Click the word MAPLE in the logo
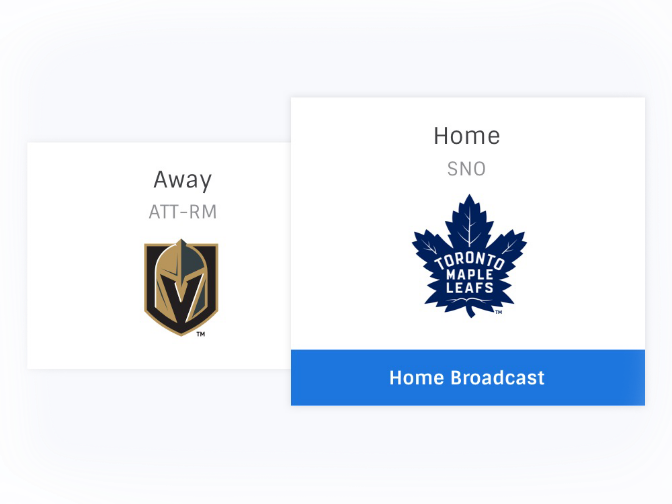The image size is (672, 504). click(x=470, y=275)
